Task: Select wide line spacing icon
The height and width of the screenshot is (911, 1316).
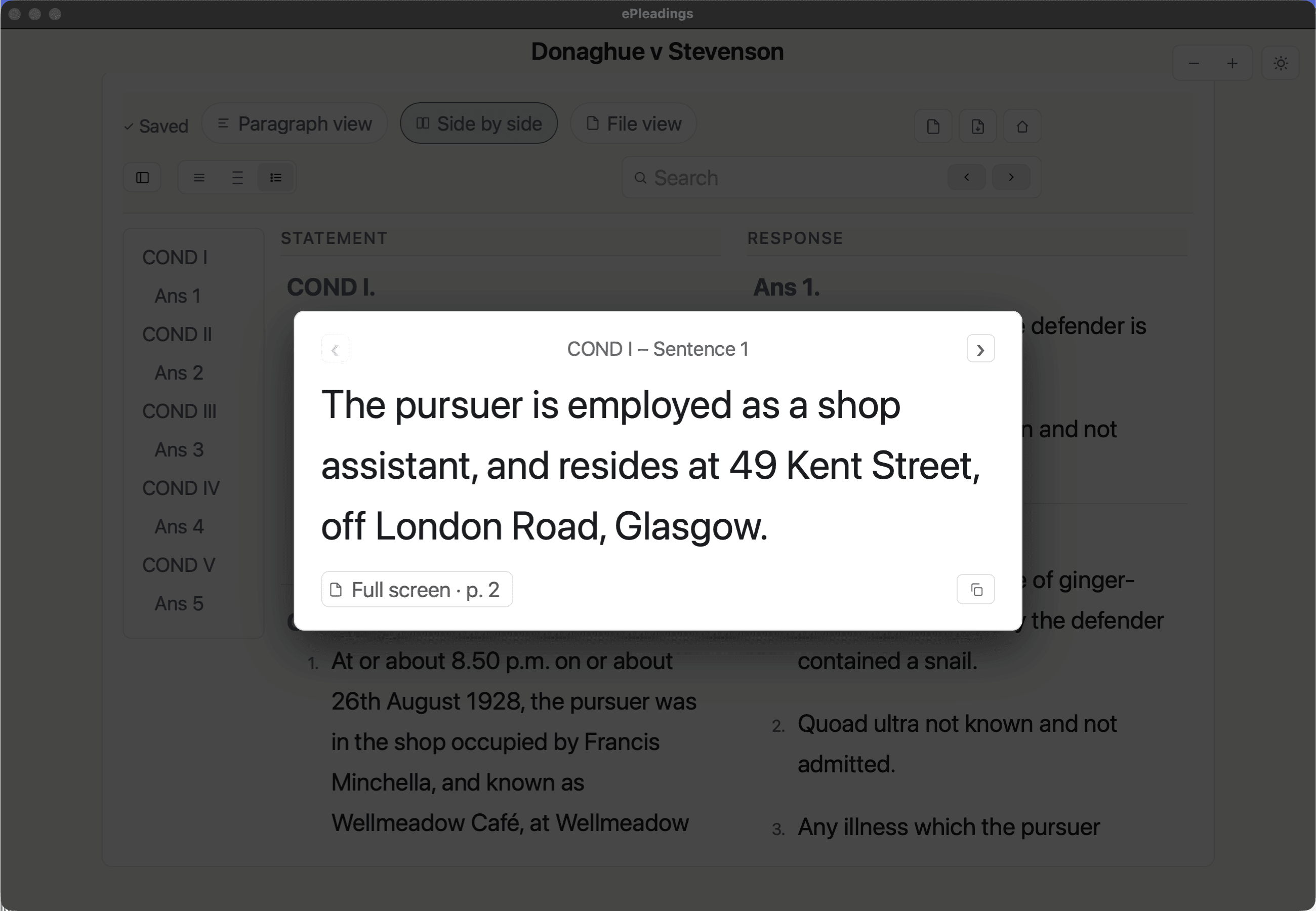Action: [x=237, y=178]
